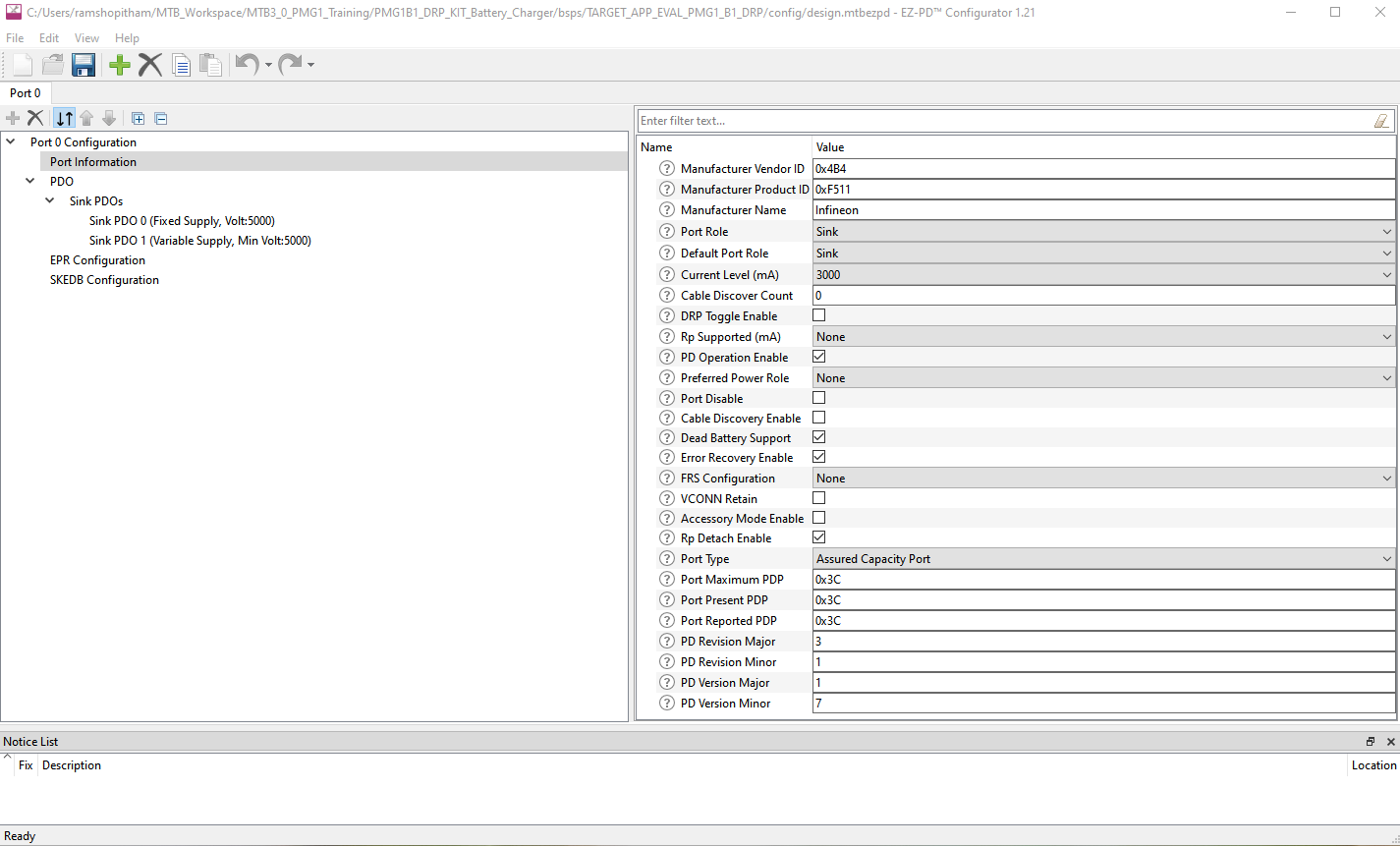Open the Port Type dropdown
The image size is (1400, 846).
(1104, 559)
